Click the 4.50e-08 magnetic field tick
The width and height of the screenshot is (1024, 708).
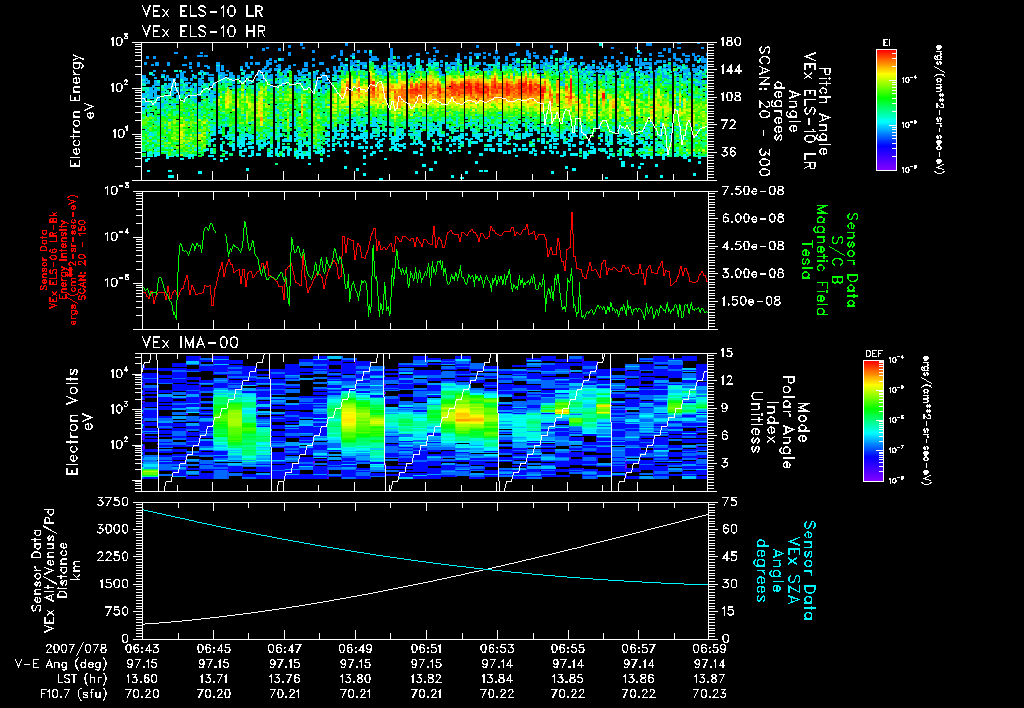click(x=751, y=246)
